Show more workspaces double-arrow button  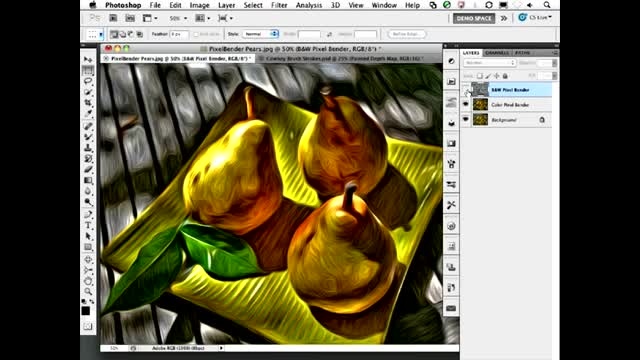504,18
